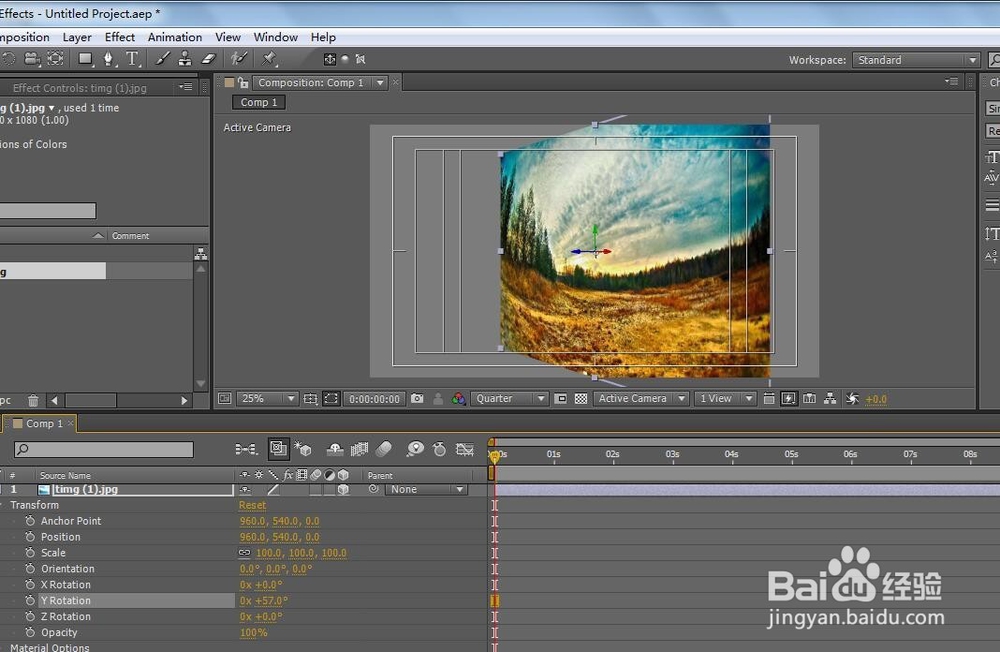Open the Layer menu
1000x652 pixels.
tap(77, 37)
